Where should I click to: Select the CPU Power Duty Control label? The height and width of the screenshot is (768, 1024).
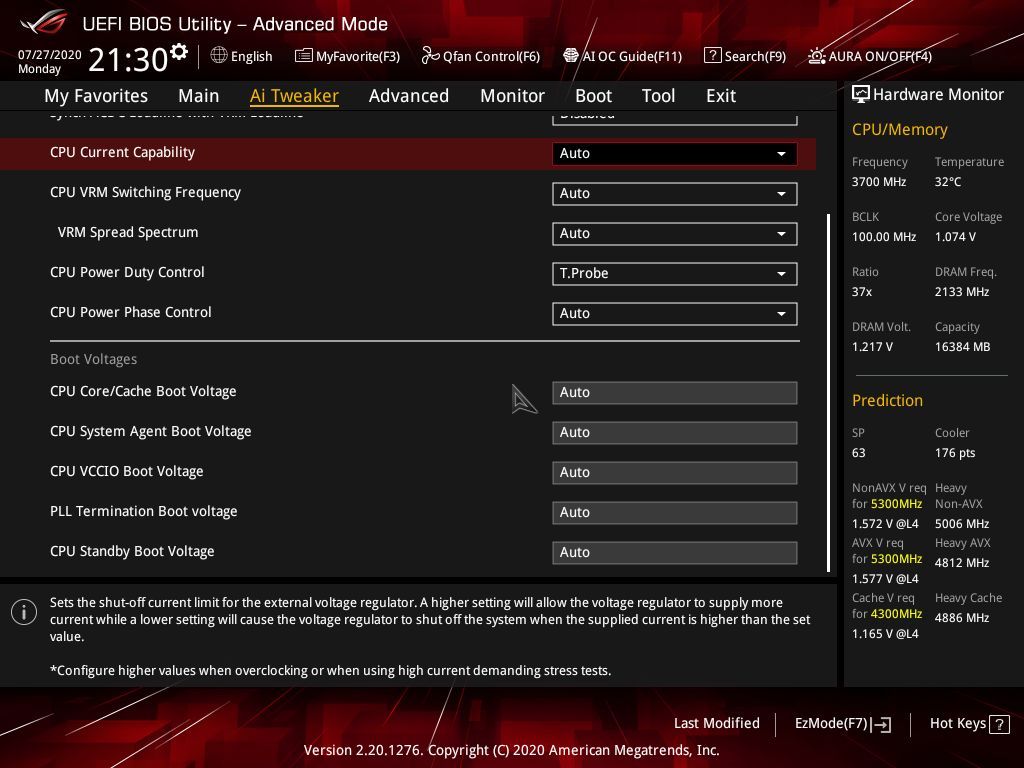pyautogui.click(x=127, y=272)
